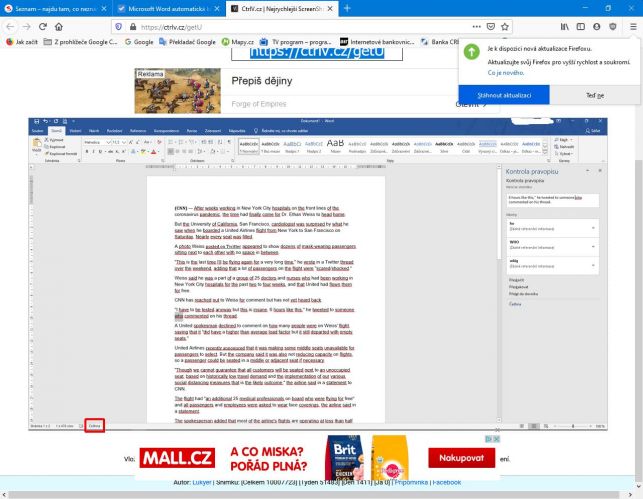Click the https://ctrlv.cz/getU link field
643x499 pixels.
(317, 53)
